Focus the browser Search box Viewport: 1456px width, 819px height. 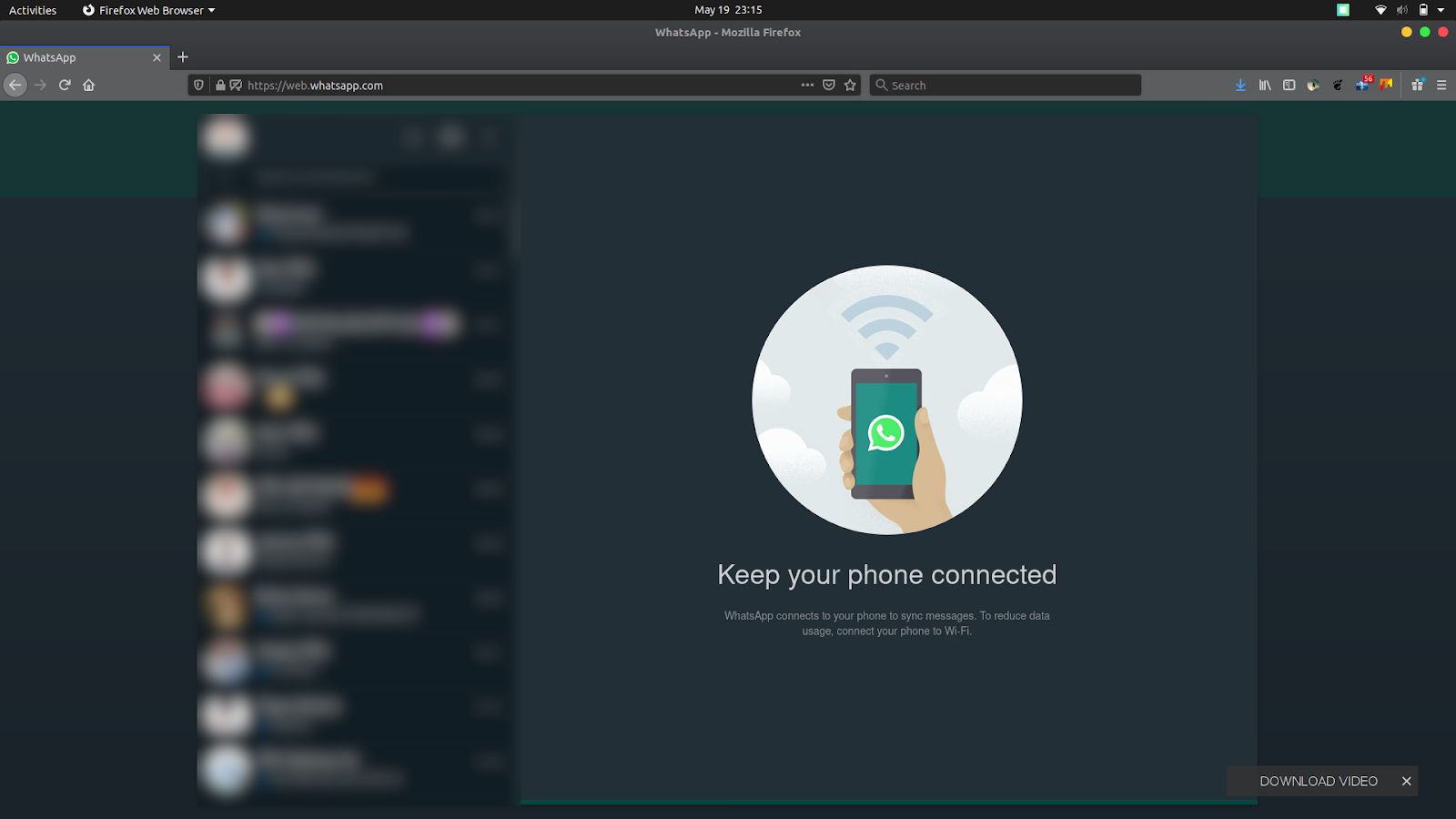click(1006, 85)
